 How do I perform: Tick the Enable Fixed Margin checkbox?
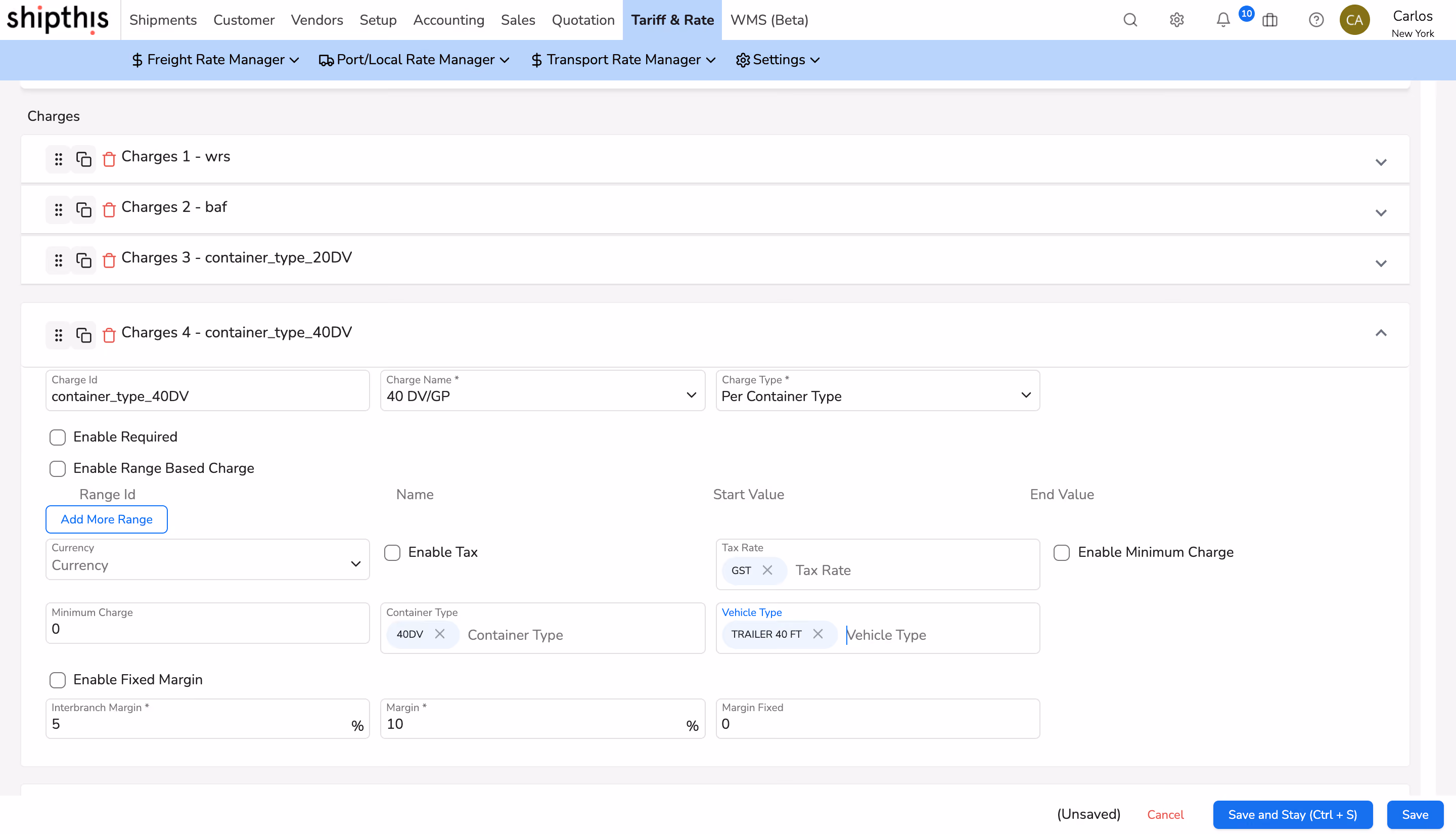pyautogui.click(x=57, y=680)
